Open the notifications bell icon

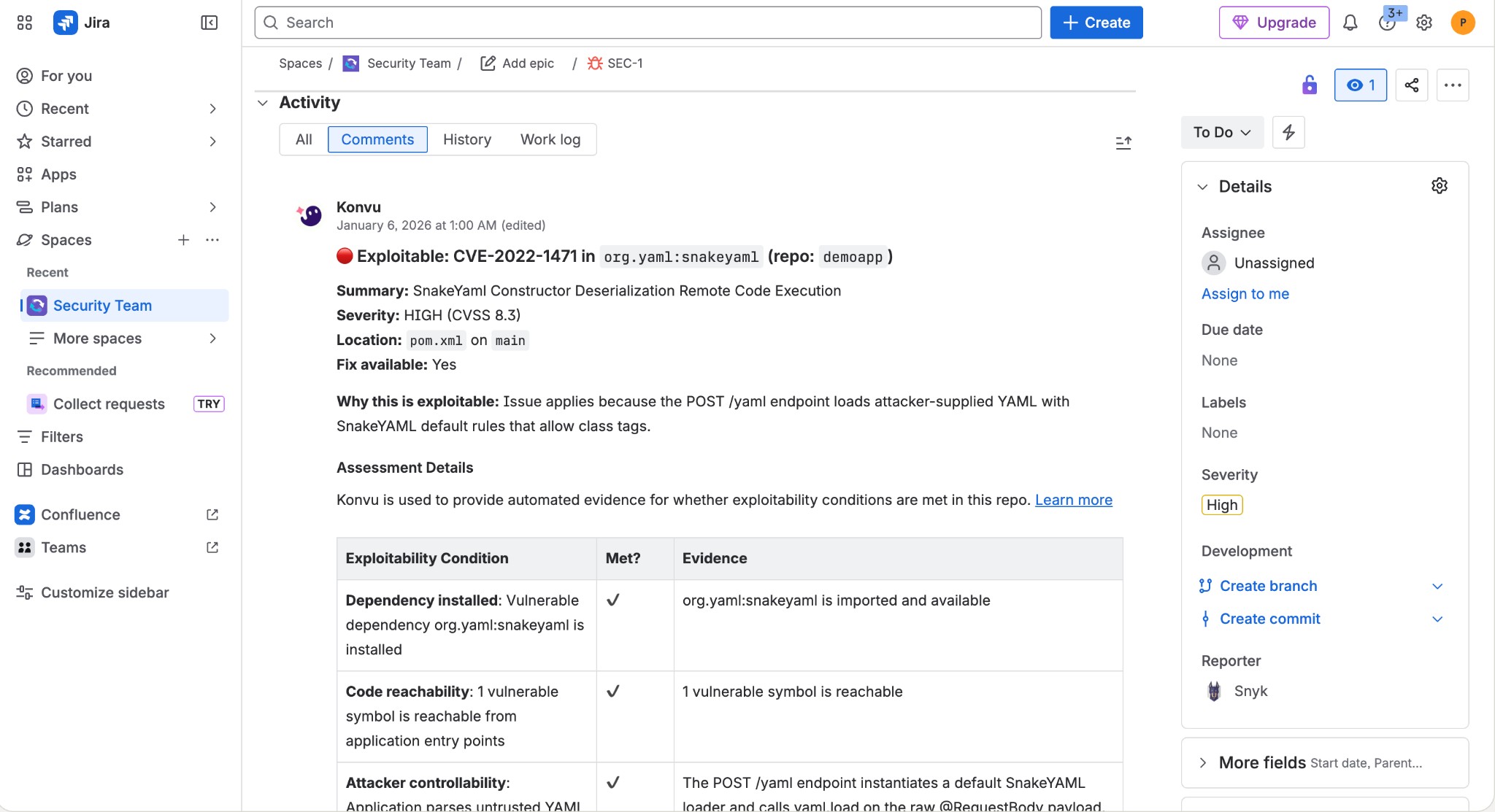[x=1350, y=23]
